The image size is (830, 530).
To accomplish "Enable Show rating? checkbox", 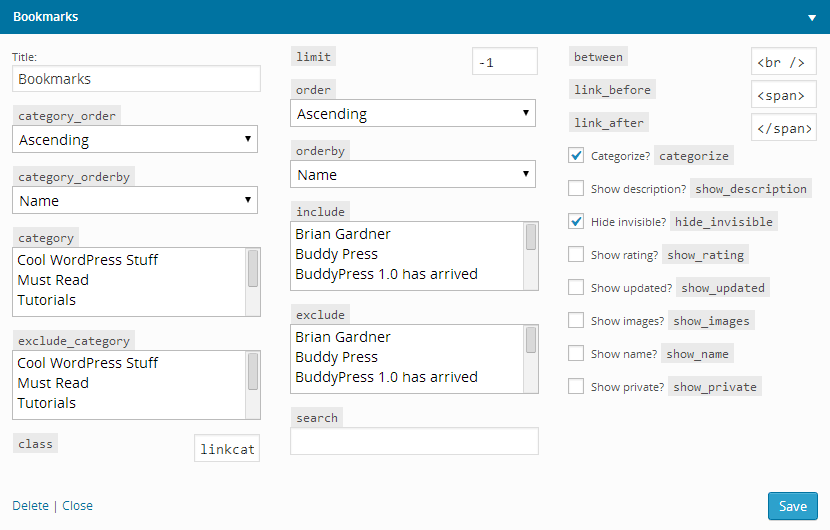I will point(576,255).
